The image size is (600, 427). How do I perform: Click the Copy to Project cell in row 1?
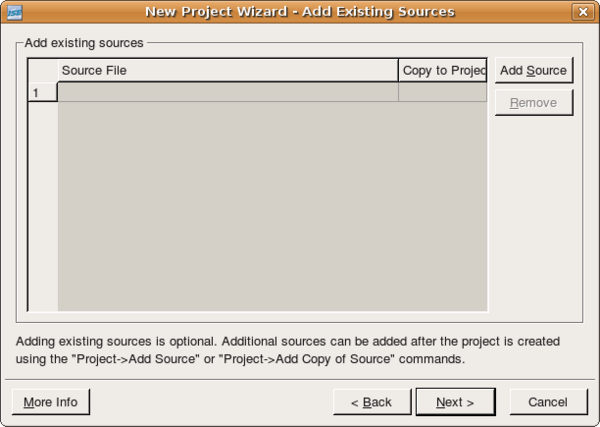(443, 92)
